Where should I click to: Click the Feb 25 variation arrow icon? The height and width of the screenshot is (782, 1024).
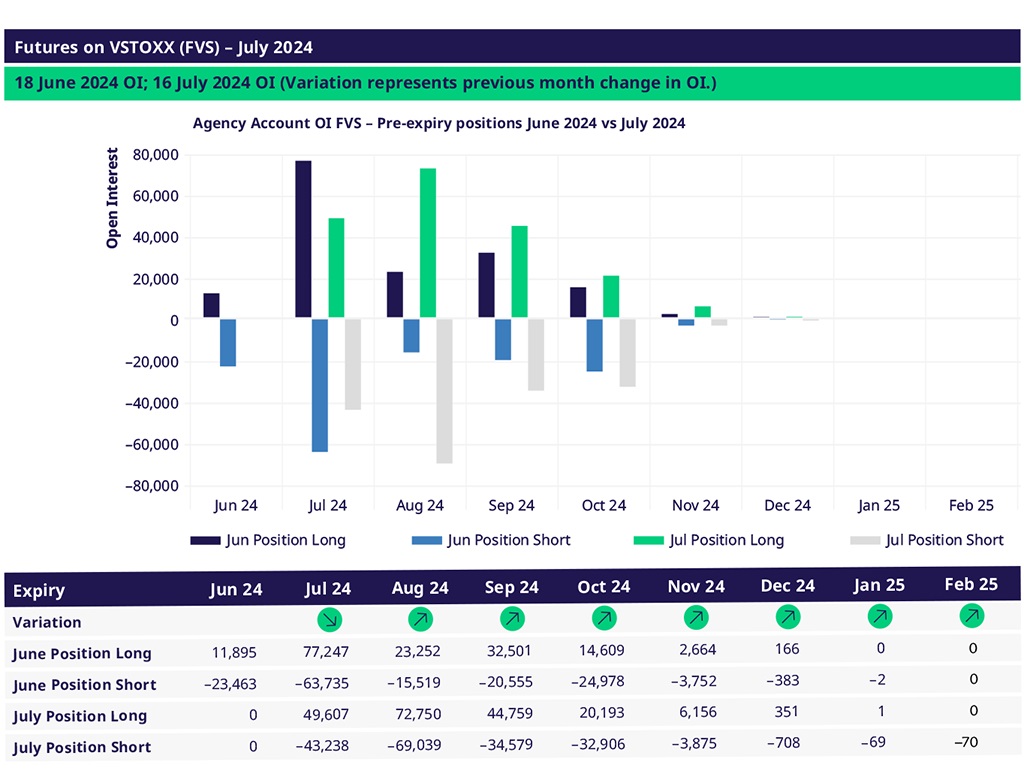pos(972,615)
